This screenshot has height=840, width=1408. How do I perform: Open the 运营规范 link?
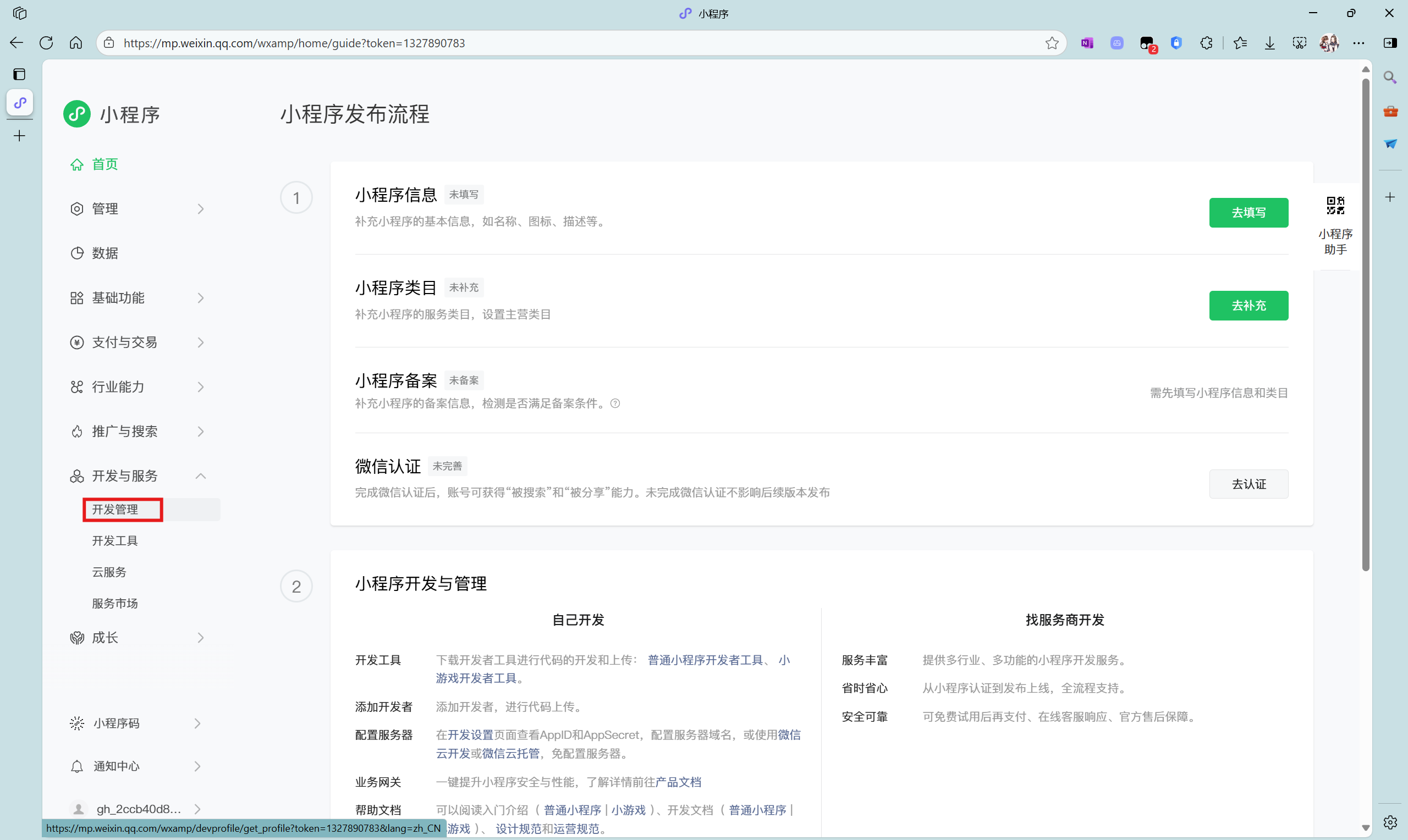pyautogui.click(x=576, y=828)
